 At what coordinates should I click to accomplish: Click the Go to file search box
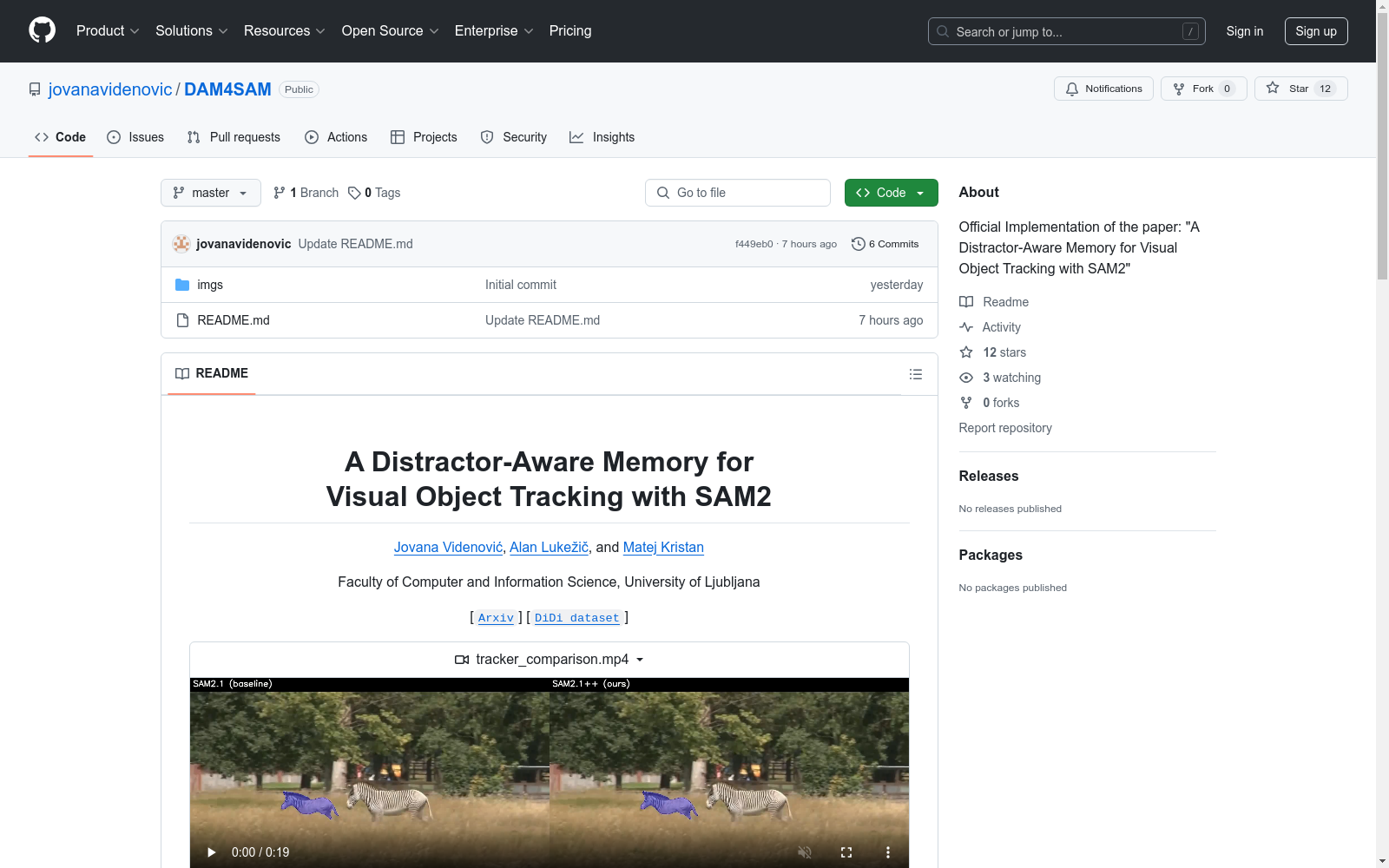738,193
